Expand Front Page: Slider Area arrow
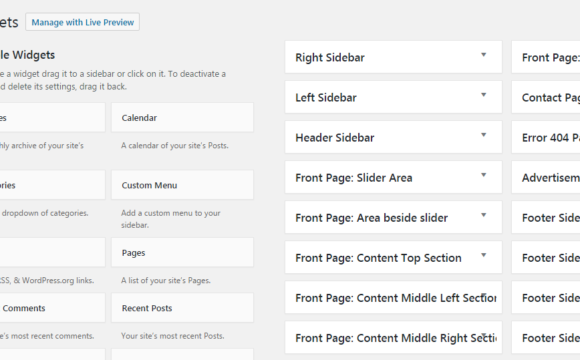Viewport: 580px width, 360px height. [483, 175]
